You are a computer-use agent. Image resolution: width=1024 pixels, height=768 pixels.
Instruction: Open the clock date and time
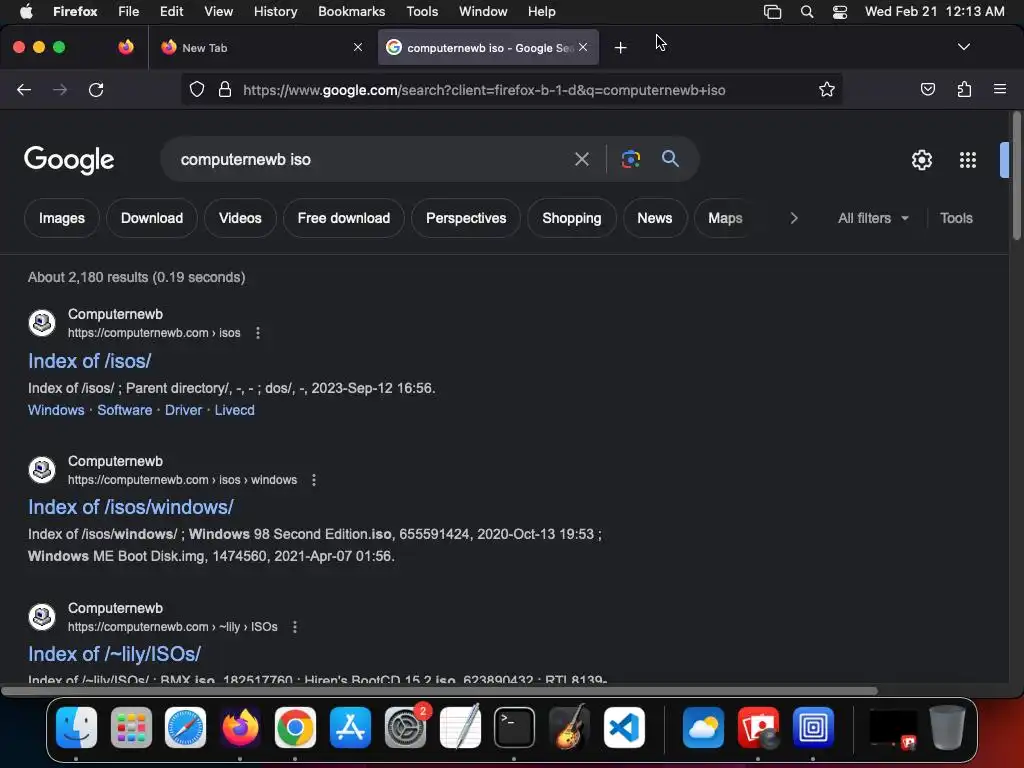click(935, 12)
